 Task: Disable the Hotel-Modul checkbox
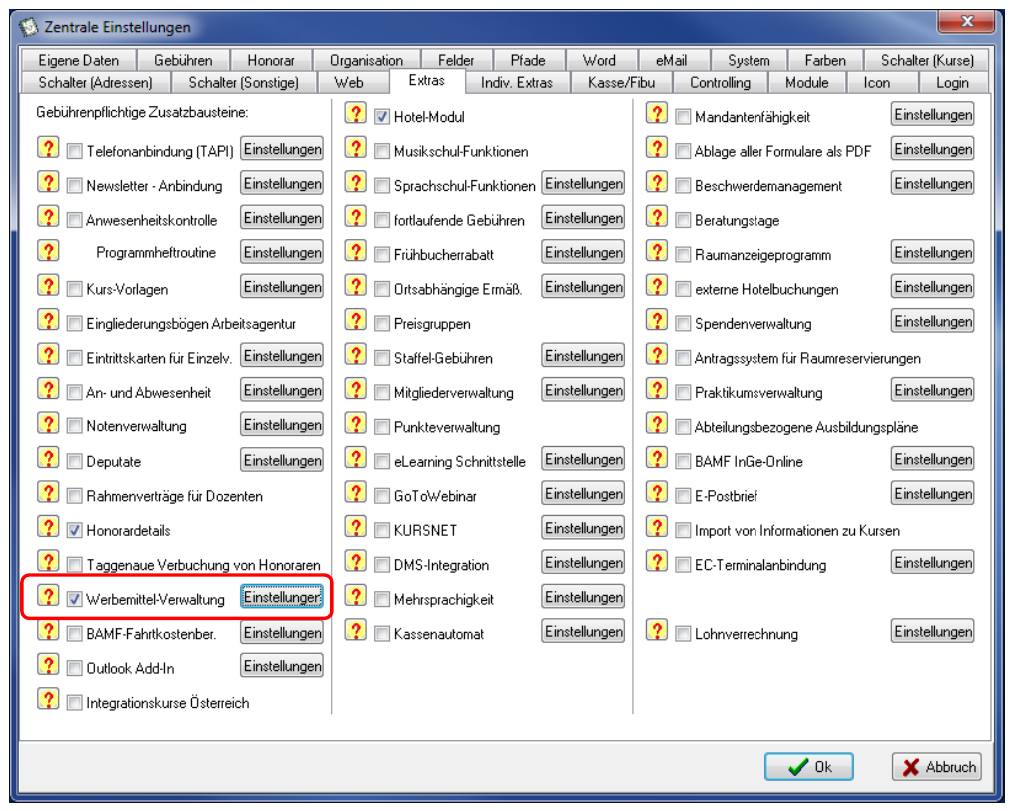tap(382, 117)
